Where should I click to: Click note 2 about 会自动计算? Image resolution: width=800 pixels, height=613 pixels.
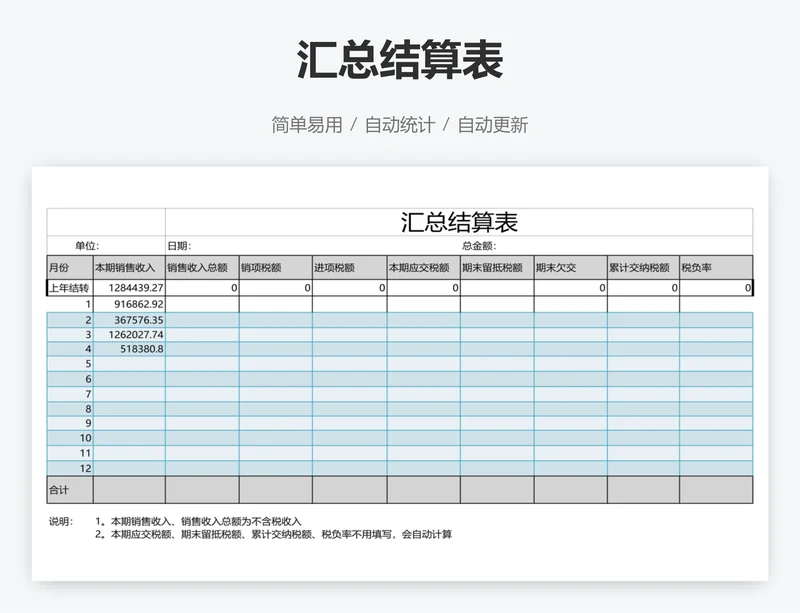[273, 534]
